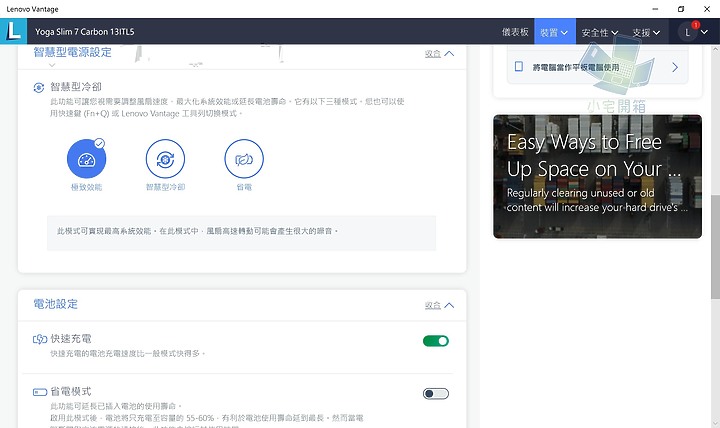
Task: Click the 智慧型電源設定 section heading
Action: 73,52
